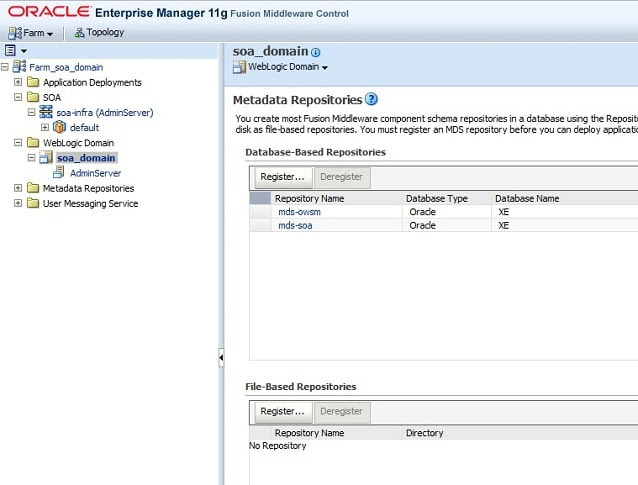Click Deregister under File-Based Repositories
Viewport: 638px width, 485px height.
pyautogui.click(x=341, y=411)
